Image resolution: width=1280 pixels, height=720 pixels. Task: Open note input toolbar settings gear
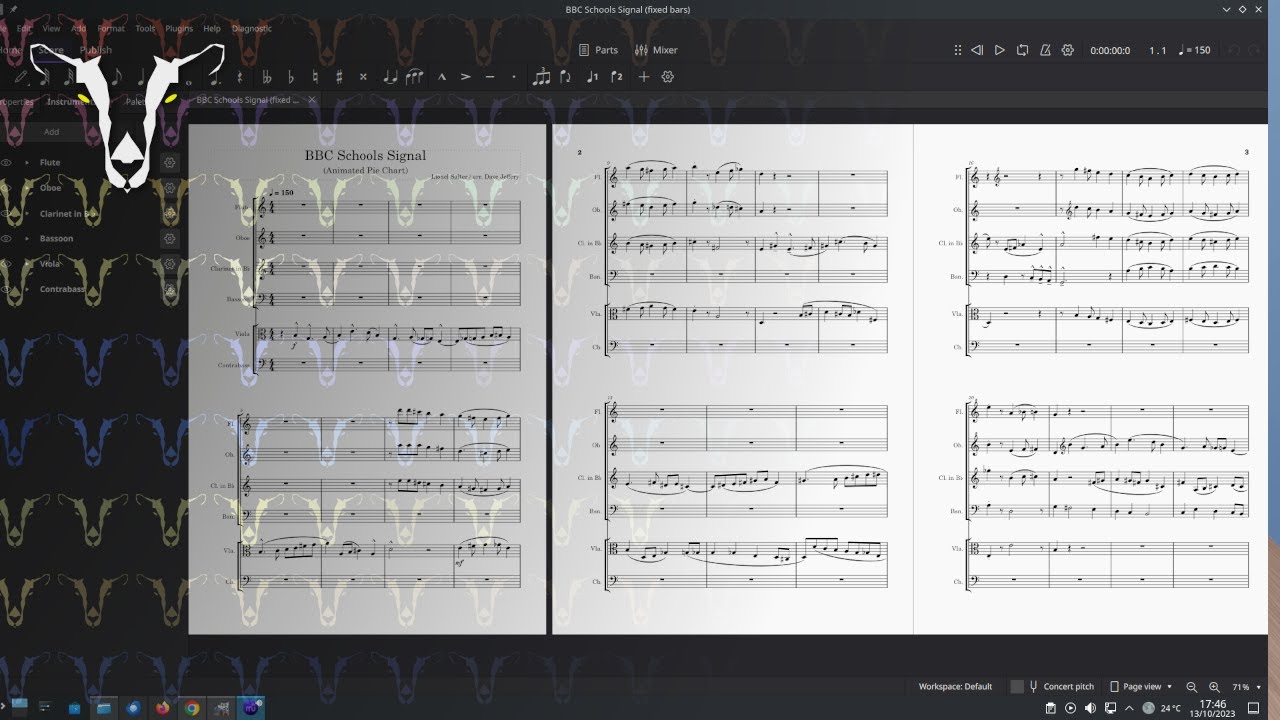668,77
